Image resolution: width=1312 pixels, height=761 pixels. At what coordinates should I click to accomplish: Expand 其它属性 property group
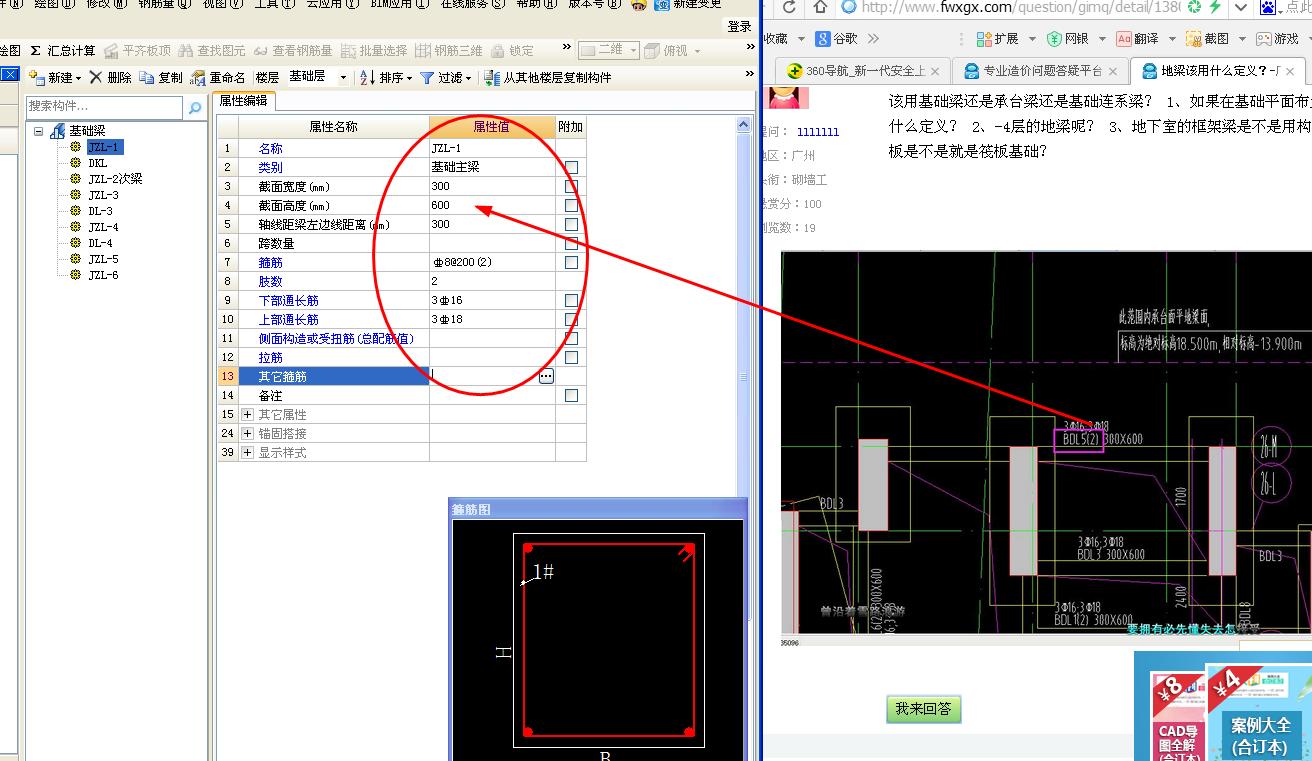point(247,414)
